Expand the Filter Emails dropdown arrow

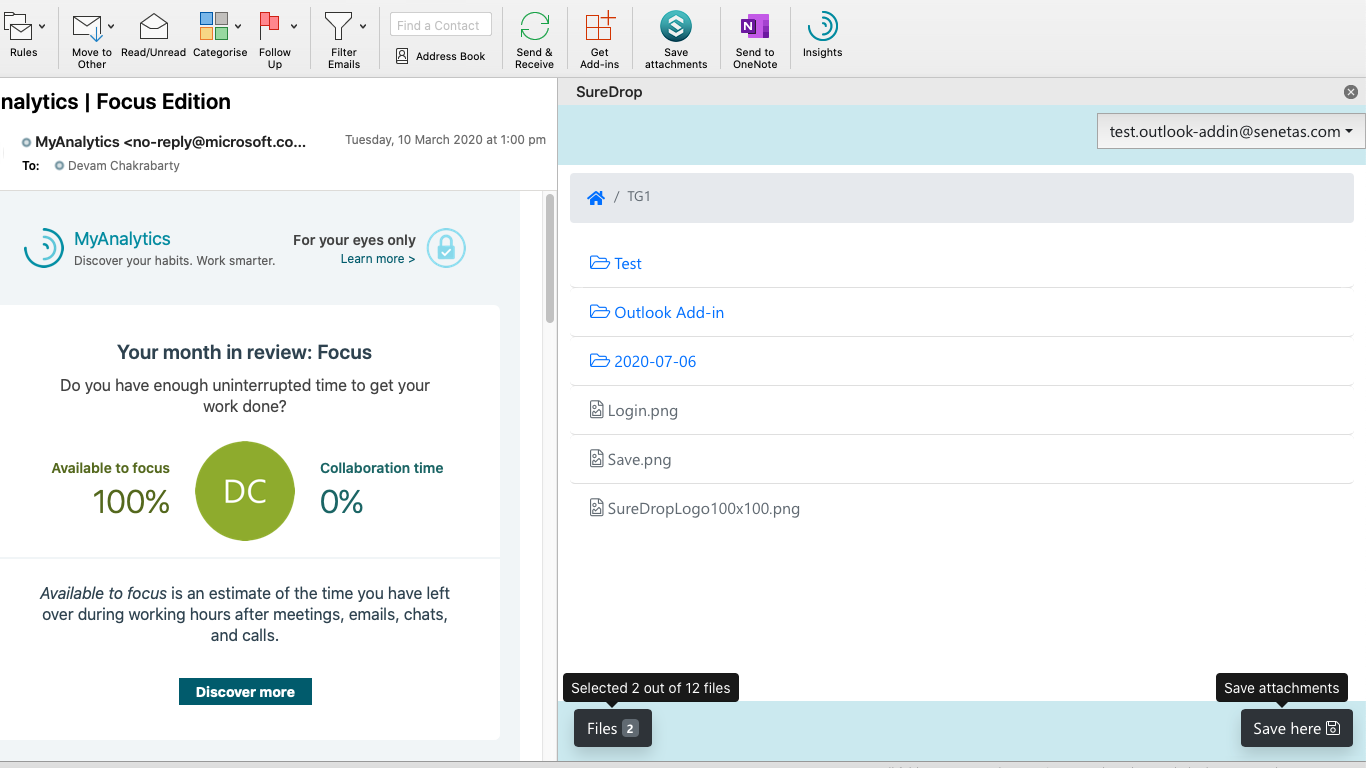(363, 27)
